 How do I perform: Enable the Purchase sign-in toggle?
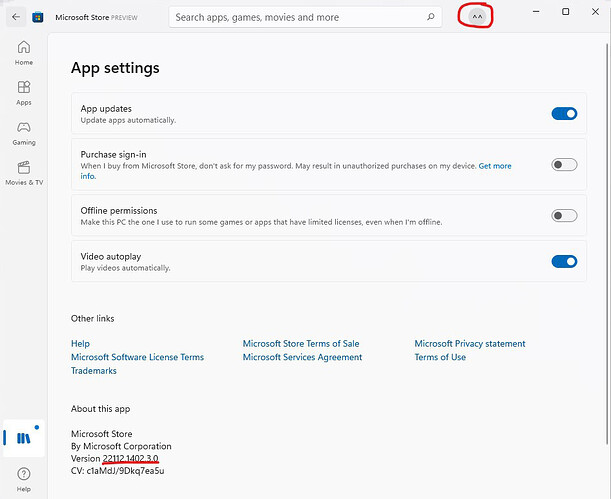point(564,165)
